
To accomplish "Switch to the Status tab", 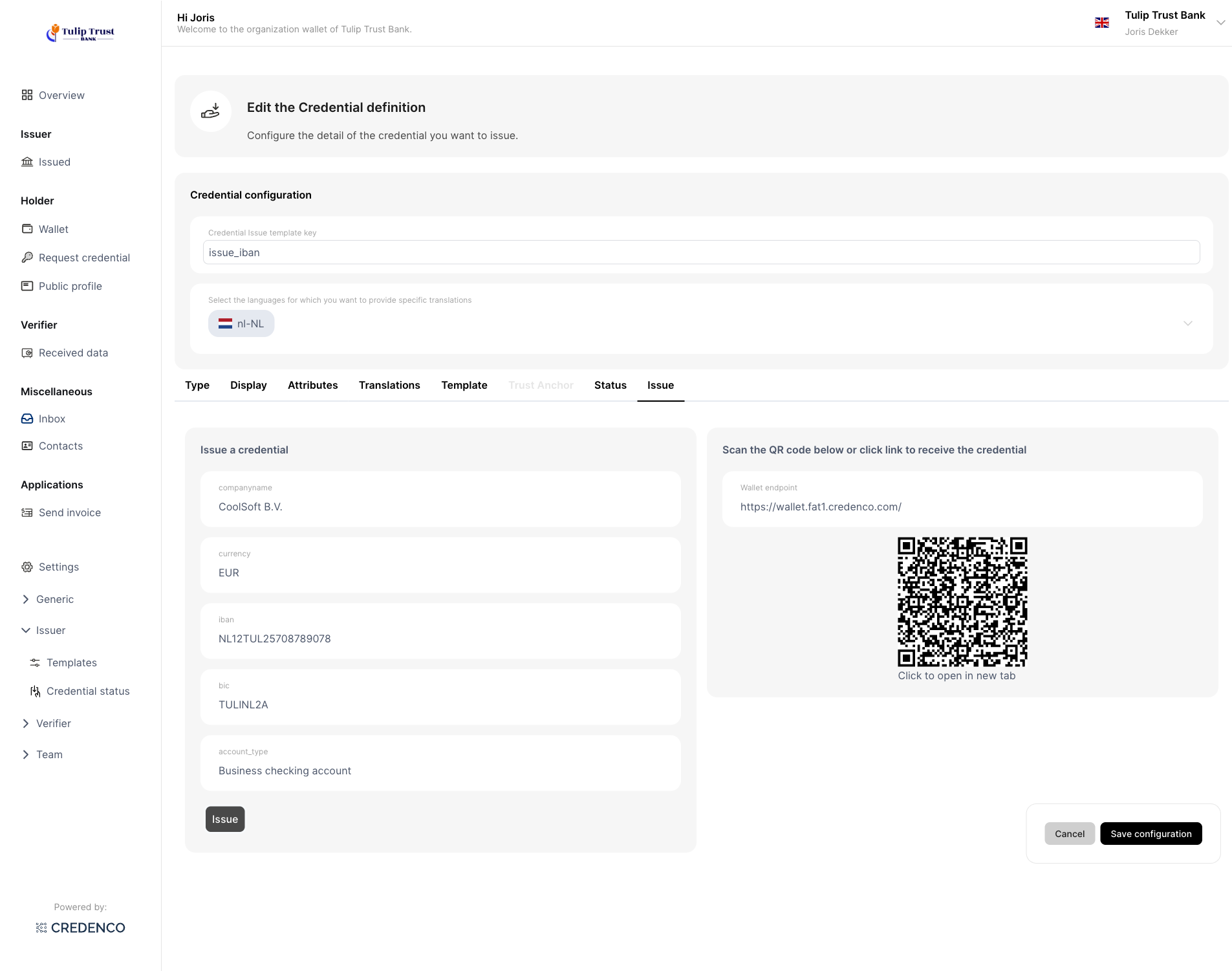I will tap(610, 385).
